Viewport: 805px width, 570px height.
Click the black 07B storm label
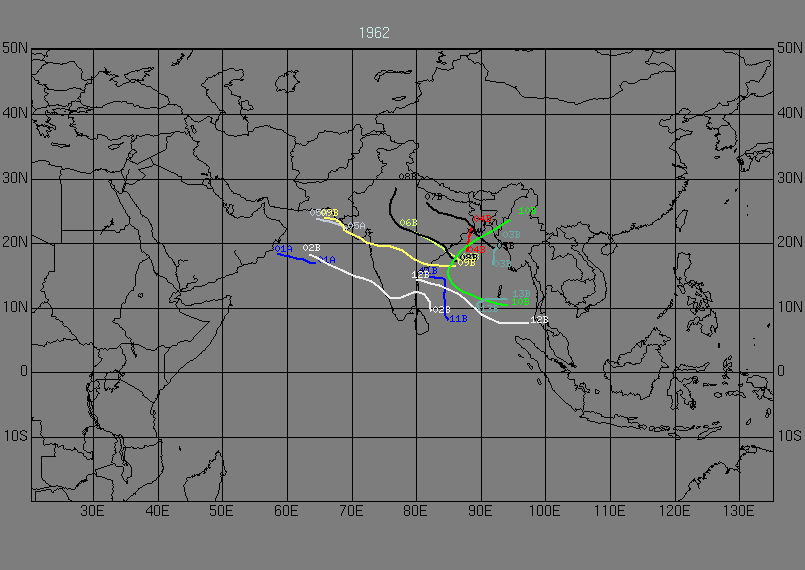tap(433, 198)
